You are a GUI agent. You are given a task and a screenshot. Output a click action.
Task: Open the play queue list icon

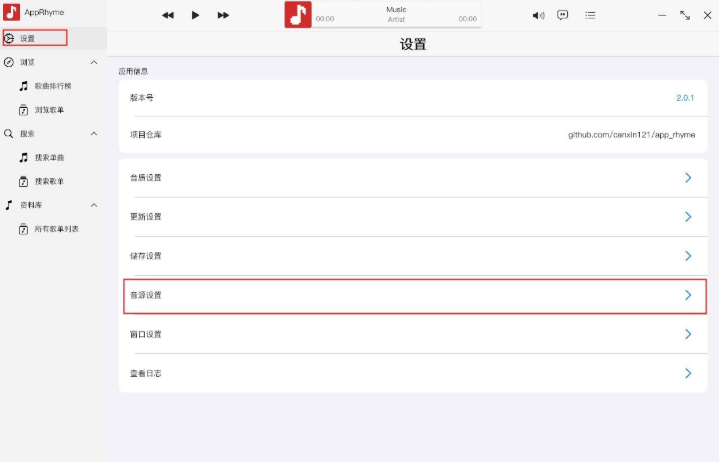pos(590,16)
